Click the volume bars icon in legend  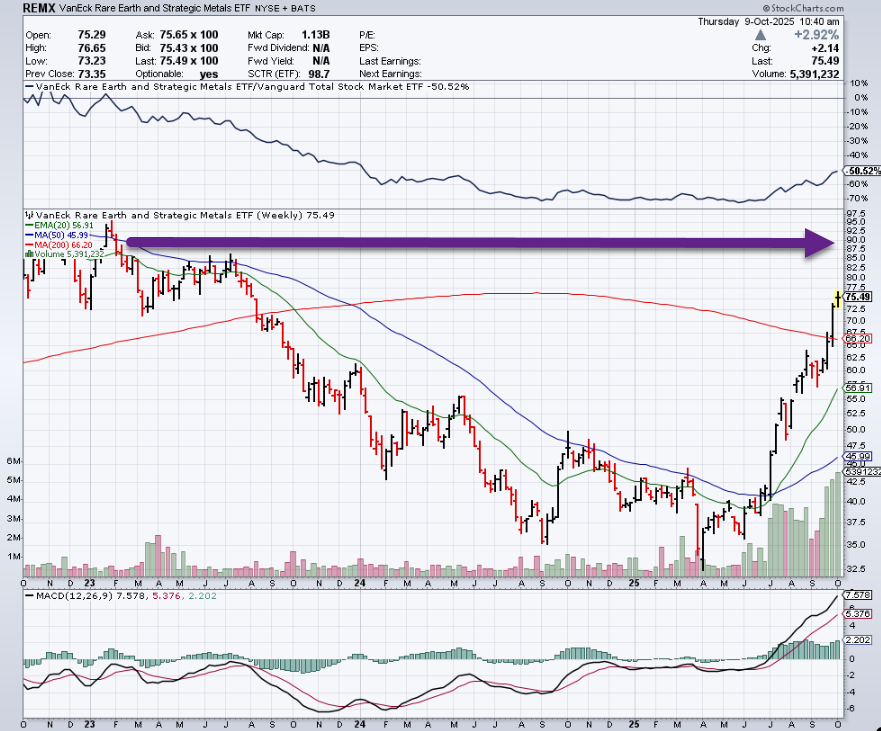point(27,255)
